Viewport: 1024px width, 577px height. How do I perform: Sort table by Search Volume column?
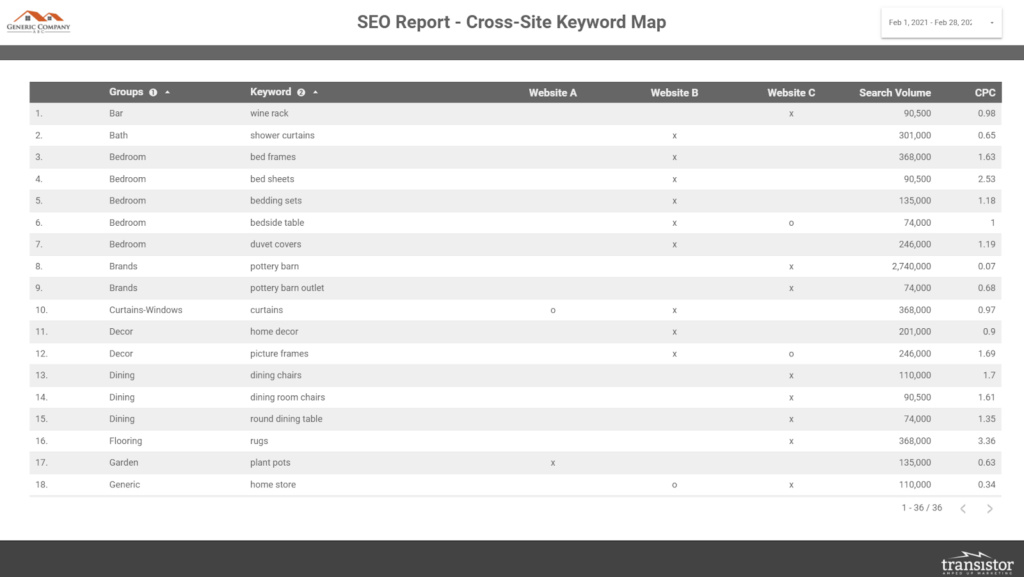[894, 93]
